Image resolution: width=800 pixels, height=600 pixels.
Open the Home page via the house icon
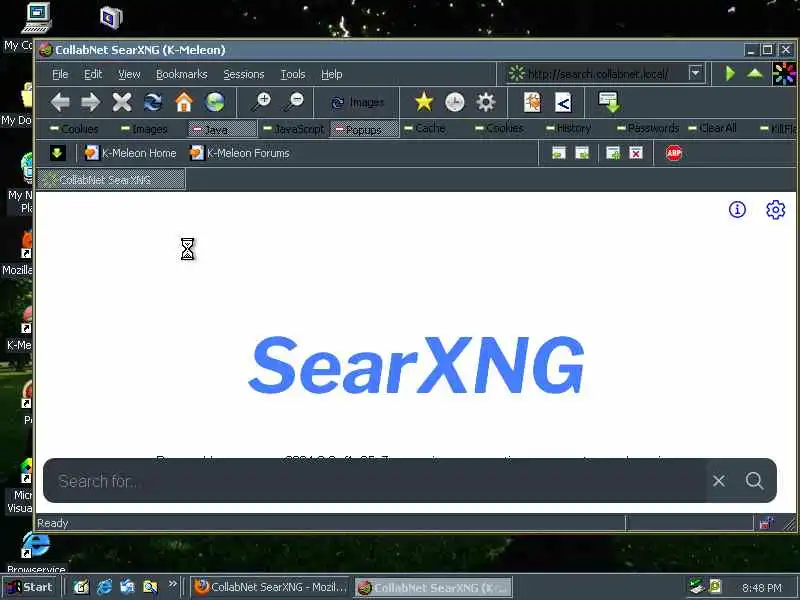pos(184,103)
